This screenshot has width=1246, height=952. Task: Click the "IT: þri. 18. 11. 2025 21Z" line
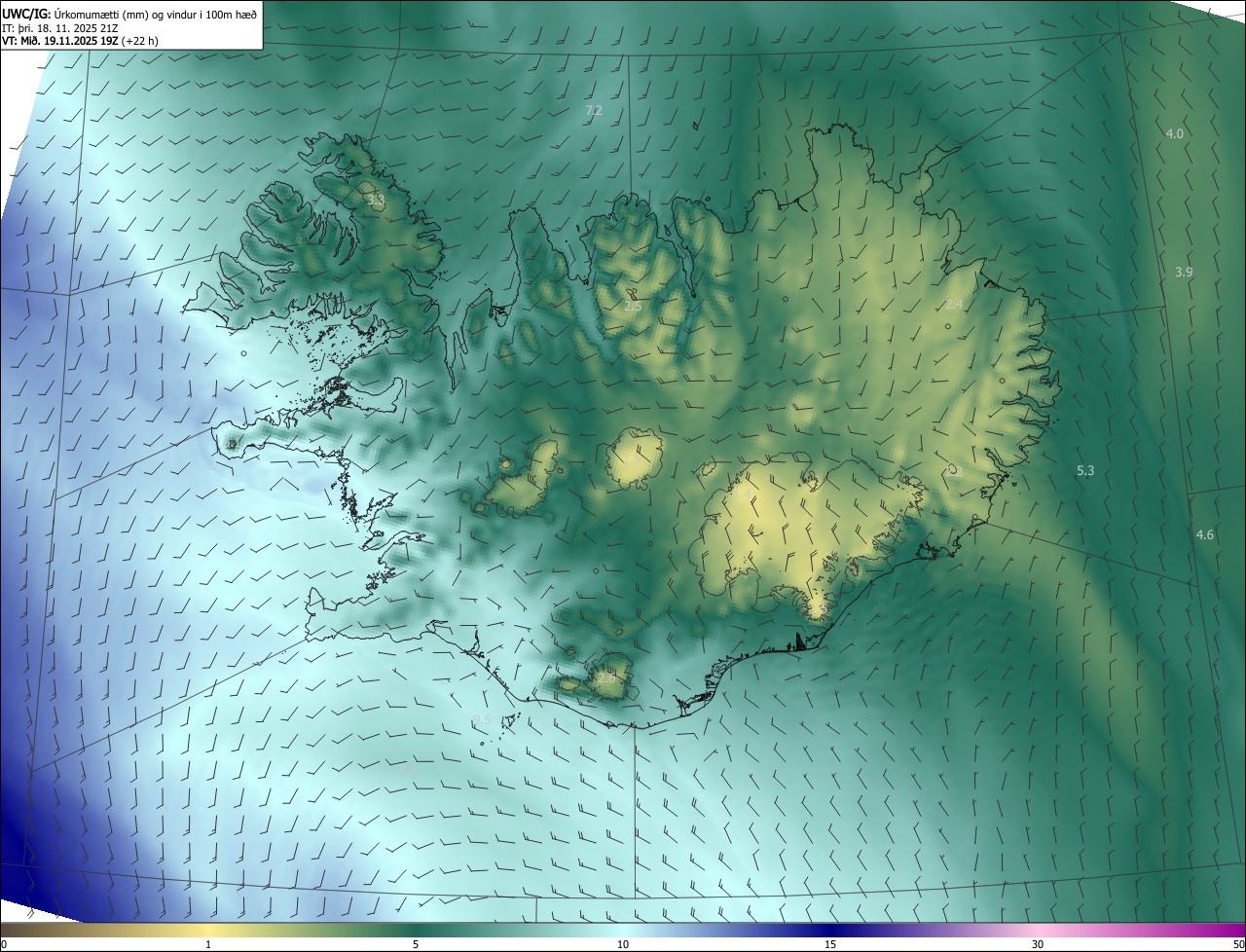pyautogui.click(x=58, y=27)
